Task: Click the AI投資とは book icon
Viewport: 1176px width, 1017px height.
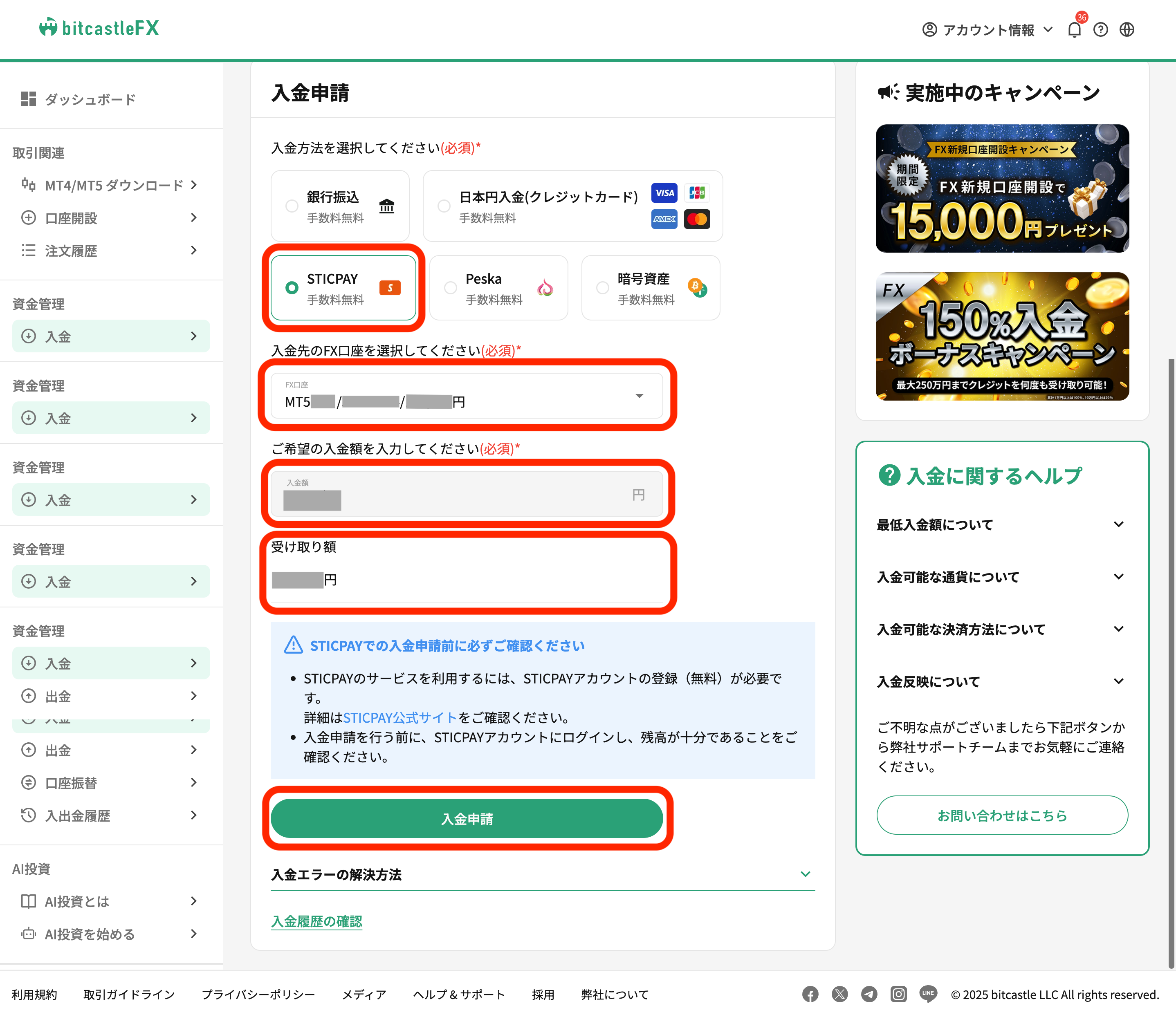Action: [28, 901]
